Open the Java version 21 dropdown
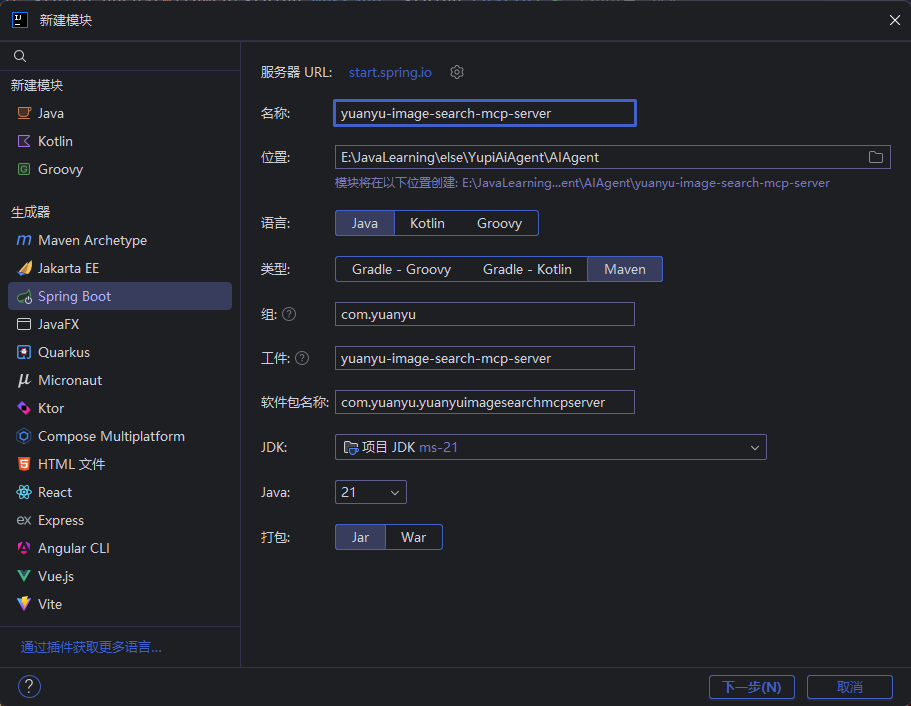The width and height of the screenshot is (911, 706). click(371, 492)
